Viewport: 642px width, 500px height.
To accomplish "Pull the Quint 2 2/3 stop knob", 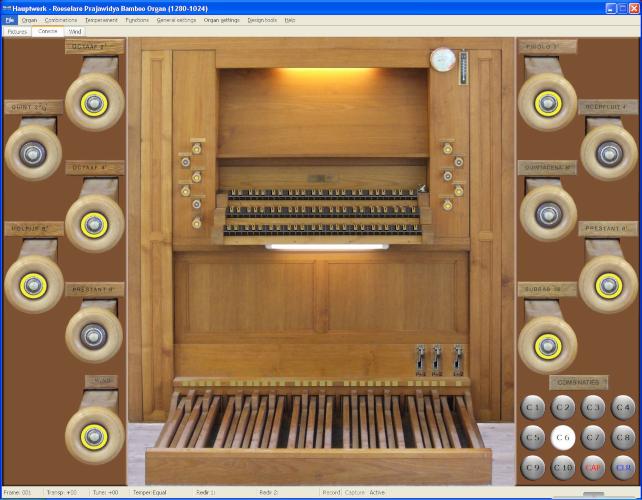I will 34,153.
